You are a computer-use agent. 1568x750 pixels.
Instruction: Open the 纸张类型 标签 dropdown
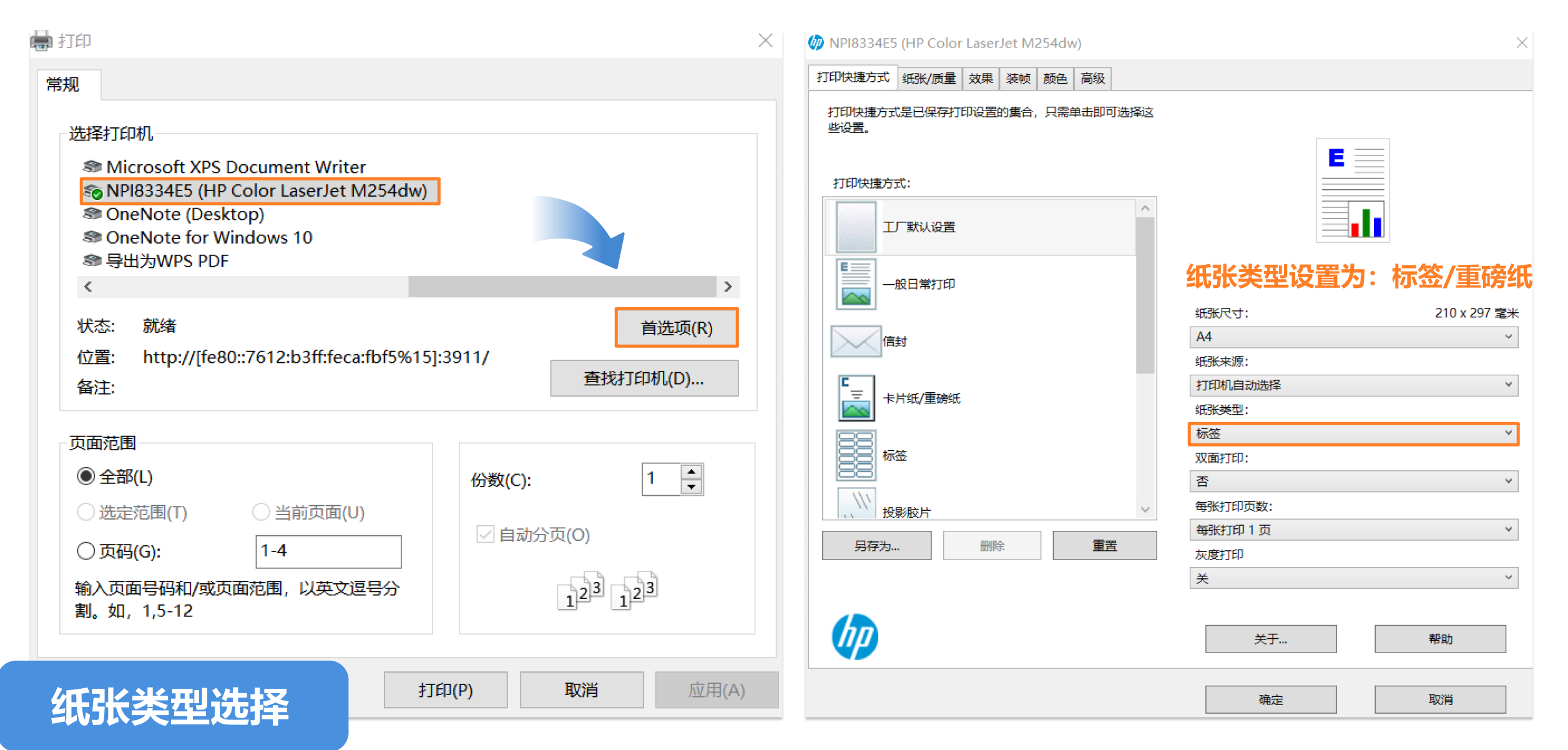(1353, 433)
